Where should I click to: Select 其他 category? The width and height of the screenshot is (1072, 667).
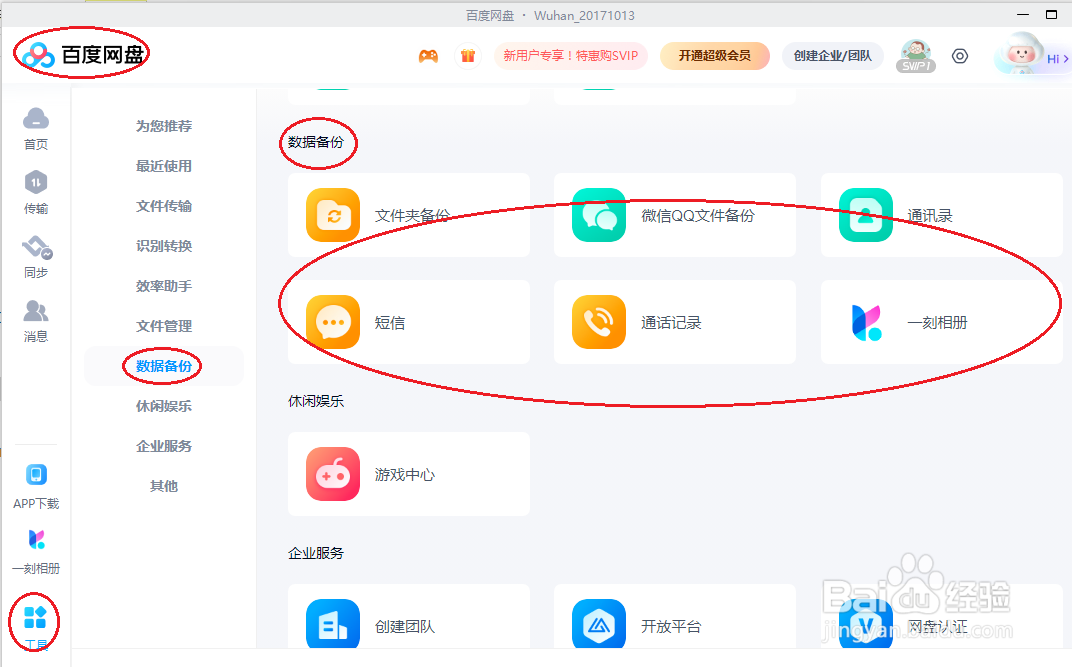click(164, 486)
